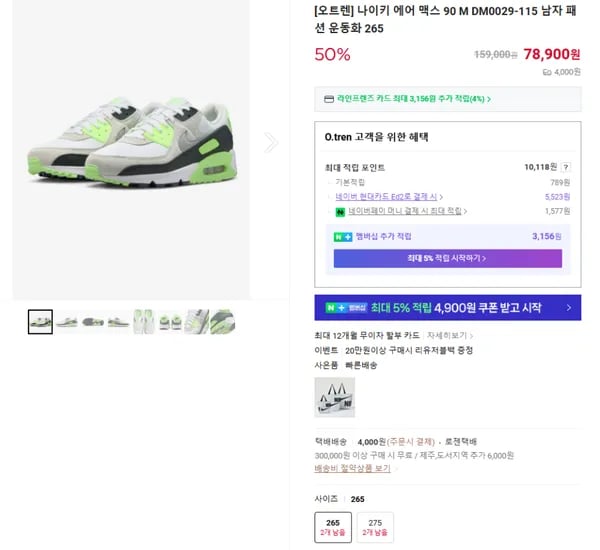Click the arrow at the right end of the coupon banner
This screenshot has height=550, width=600.
(569, 307)
